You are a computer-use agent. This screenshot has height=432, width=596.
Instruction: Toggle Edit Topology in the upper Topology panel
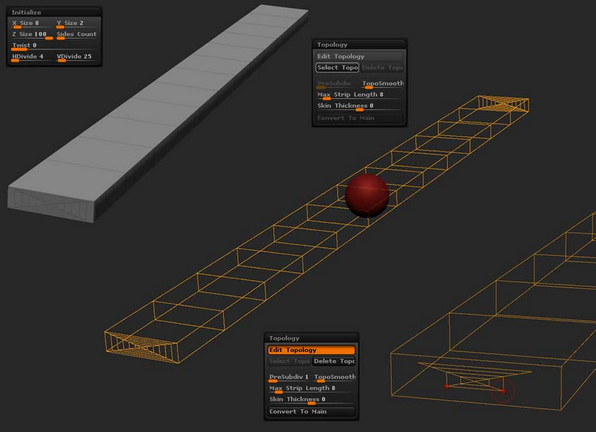(359, 56)
